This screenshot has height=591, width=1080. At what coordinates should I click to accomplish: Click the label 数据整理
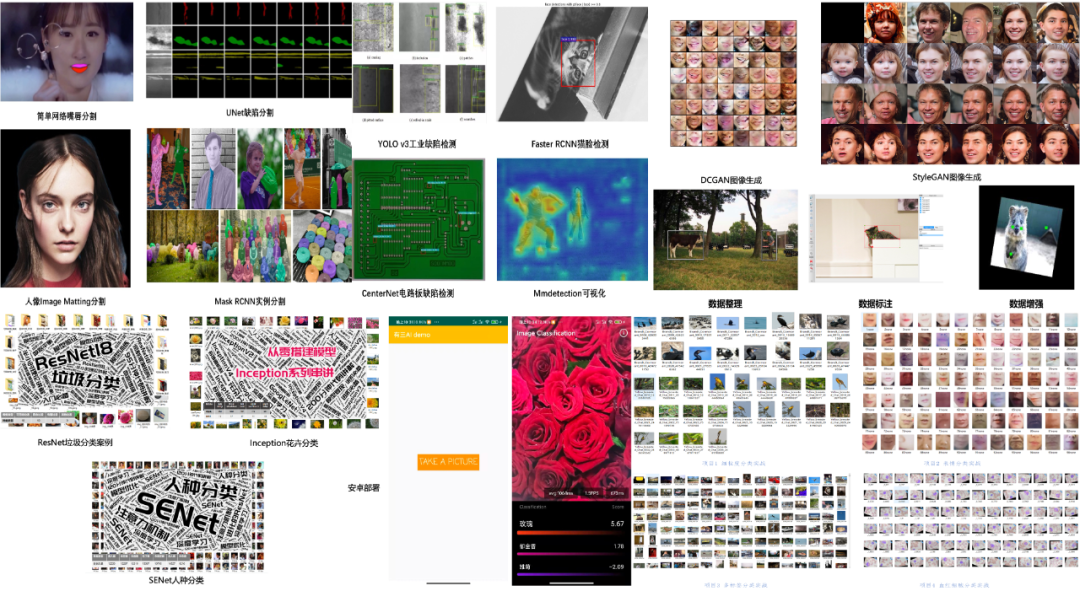pyautogui.click(x=725, y=304)
